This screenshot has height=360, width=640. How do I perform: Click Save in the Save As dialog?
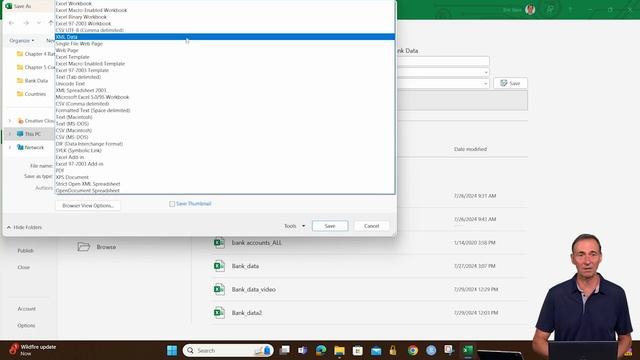pyautogui.click(x=330, y=226)
